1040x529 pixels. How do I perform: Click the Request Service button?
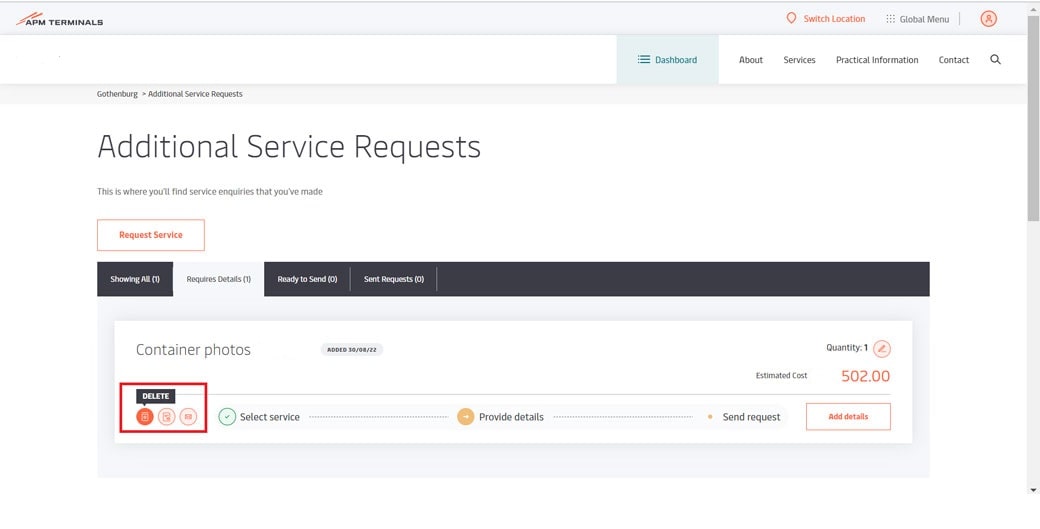click(151, 235)
